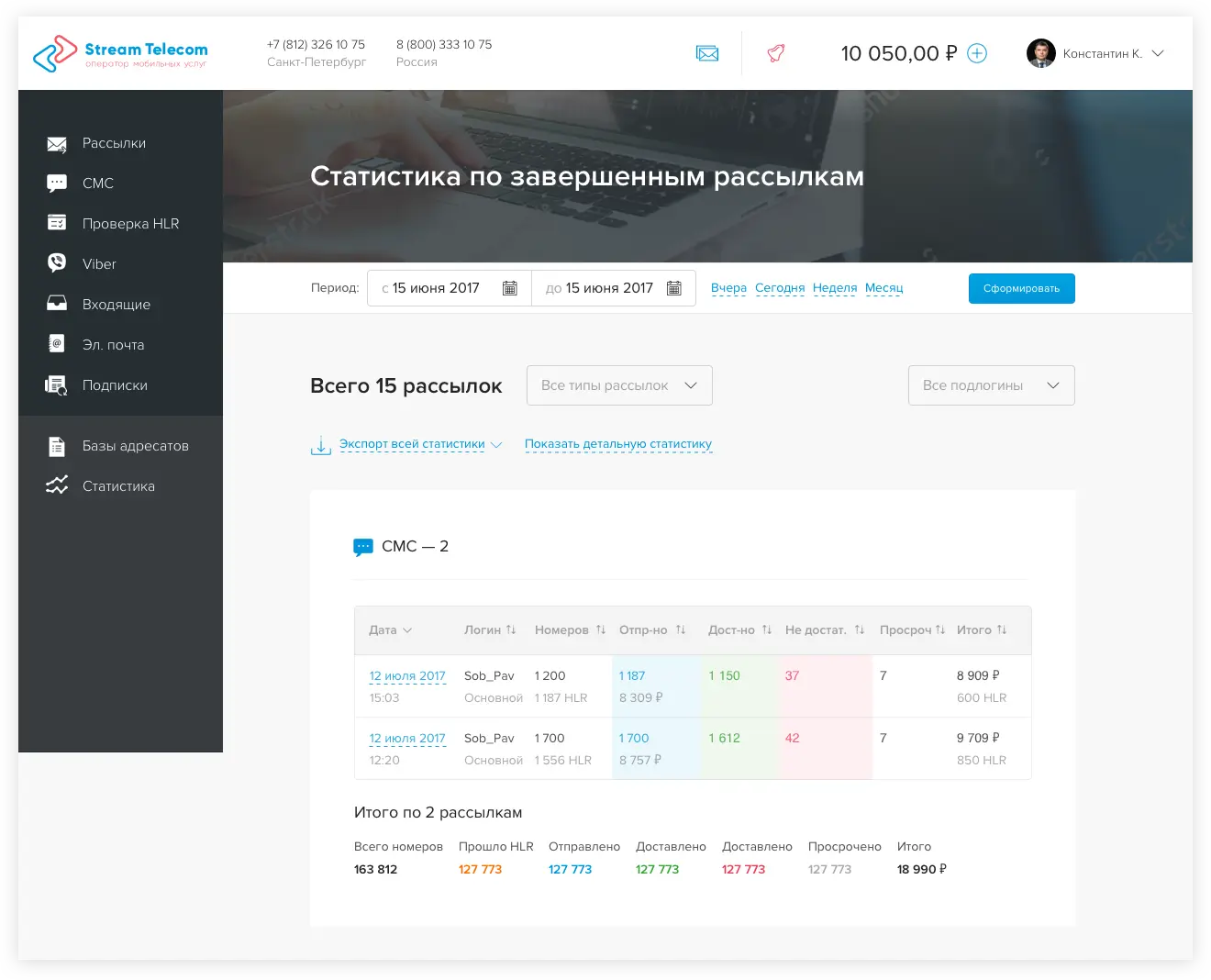Click the balance amount 10 050,00 ₽
1211x980 pixels.
tap(899, 53)
